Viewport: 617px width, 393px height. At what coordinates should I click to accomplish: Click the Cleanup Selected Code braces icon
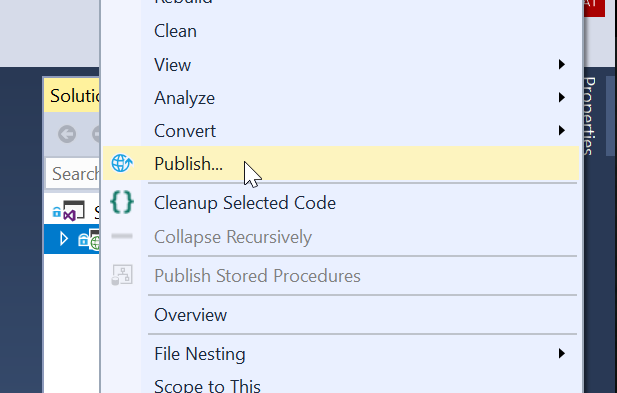click(122, 202)
